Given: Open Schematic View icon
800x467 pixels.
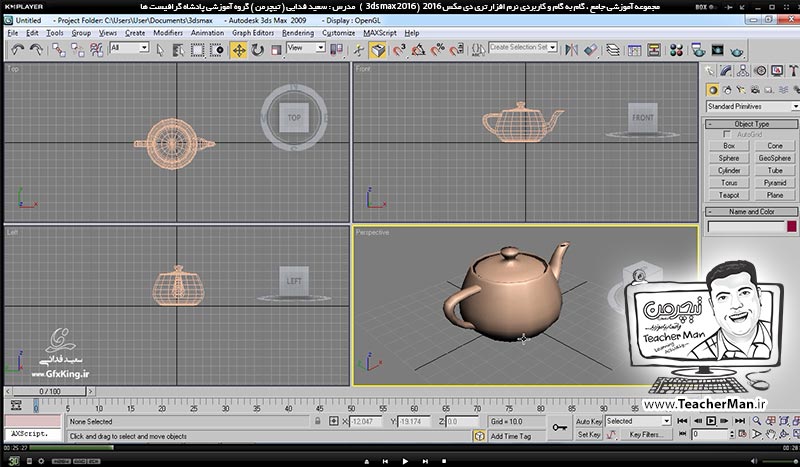Looking at the screenshot, I should point(654,50).
